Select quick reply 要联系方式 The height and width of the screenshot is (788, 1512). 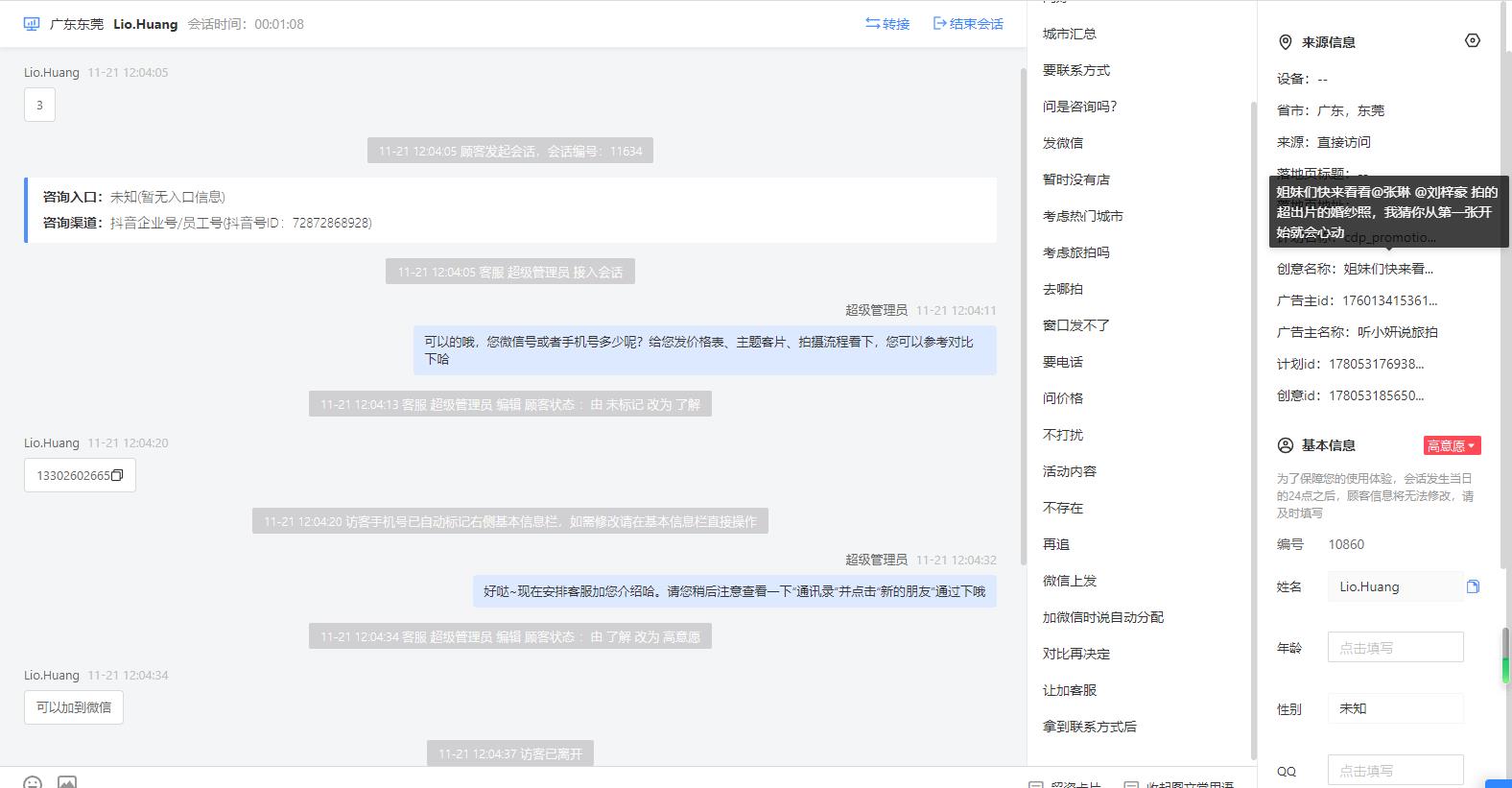pyautogui.click(x=1076, y=70)
